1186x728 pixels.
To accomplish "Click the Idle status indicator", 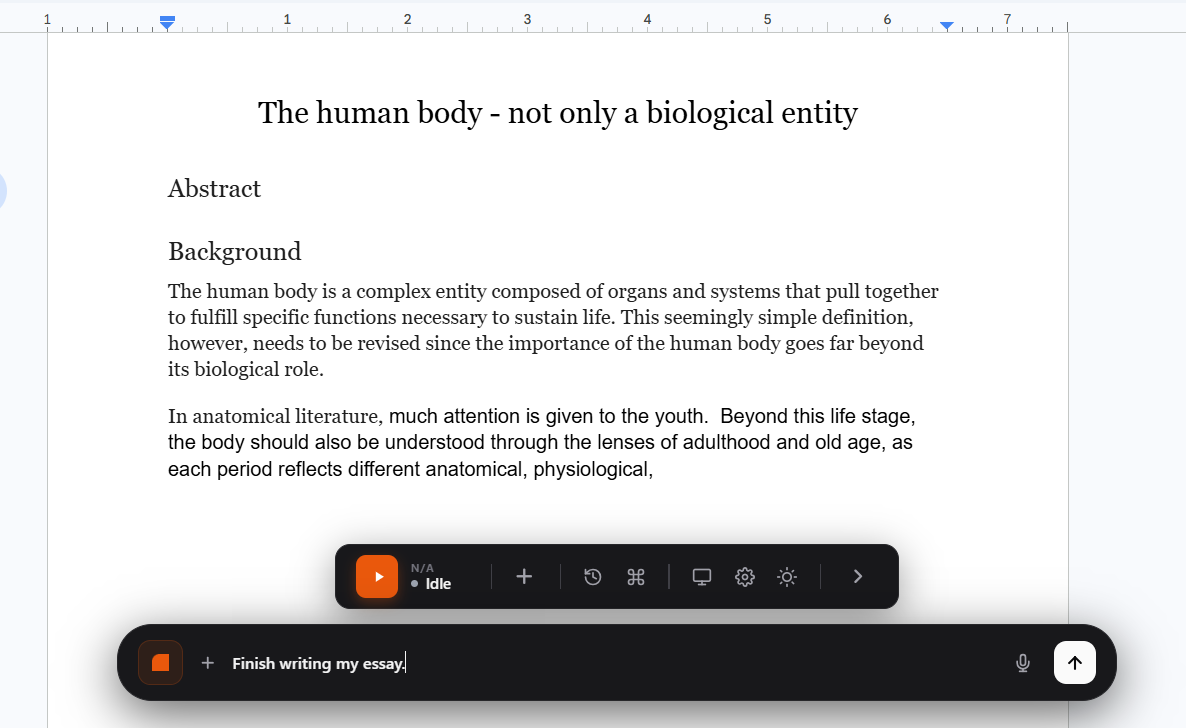I will [431, 583].
